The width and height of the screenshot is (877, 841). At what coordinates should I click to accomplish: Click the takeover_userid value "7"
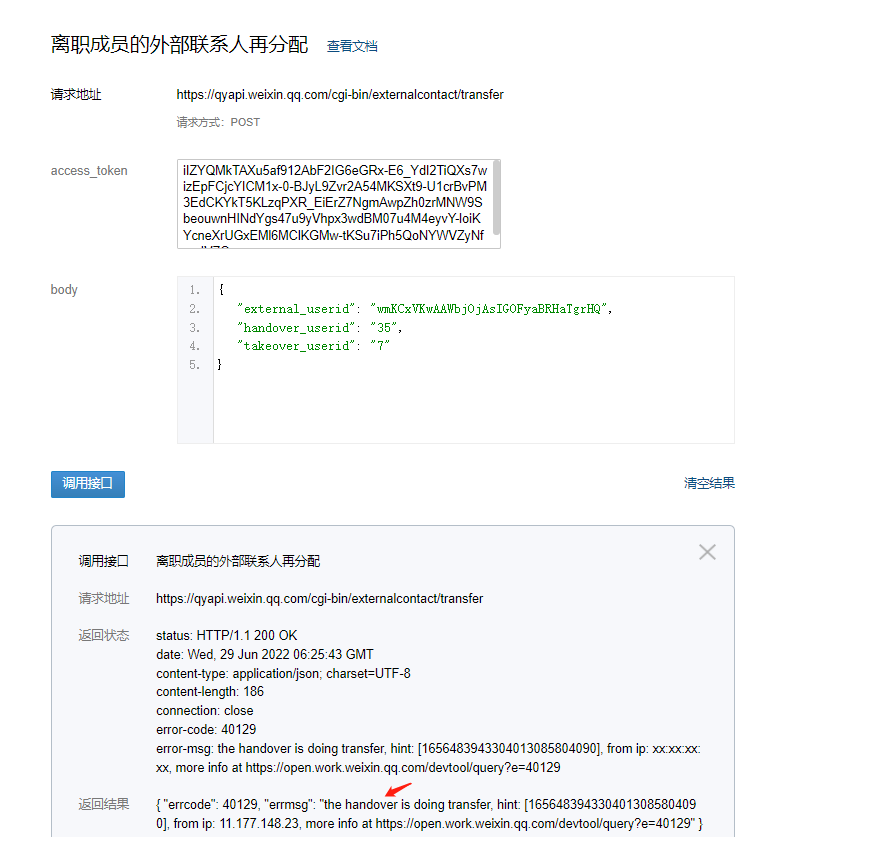(x=380, y=346)
